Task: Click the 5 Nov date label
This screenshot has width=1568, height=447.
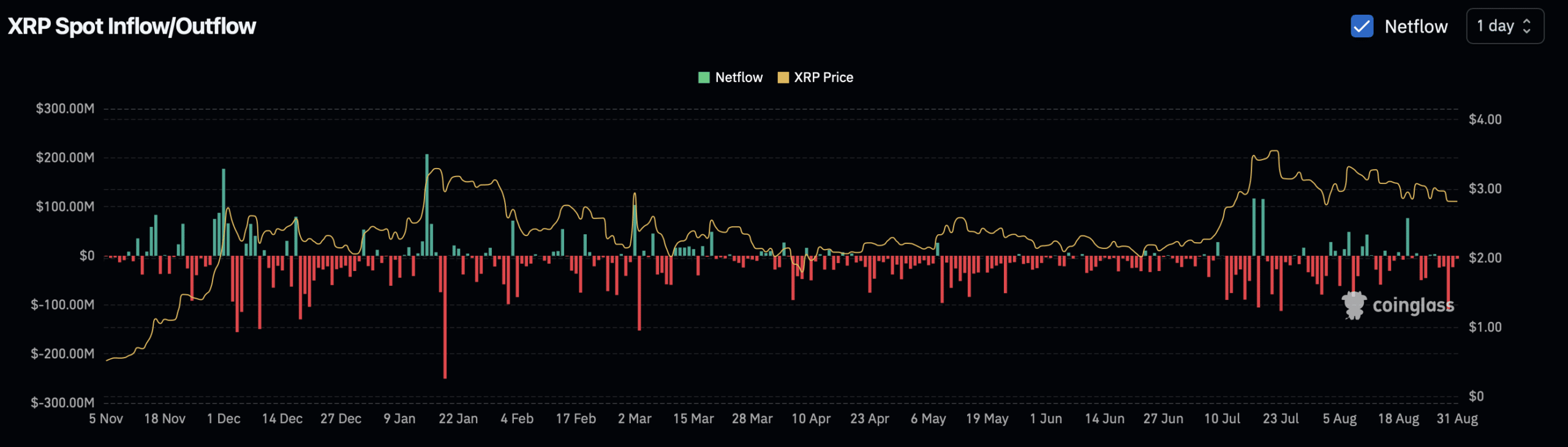Action: (106, 419)
